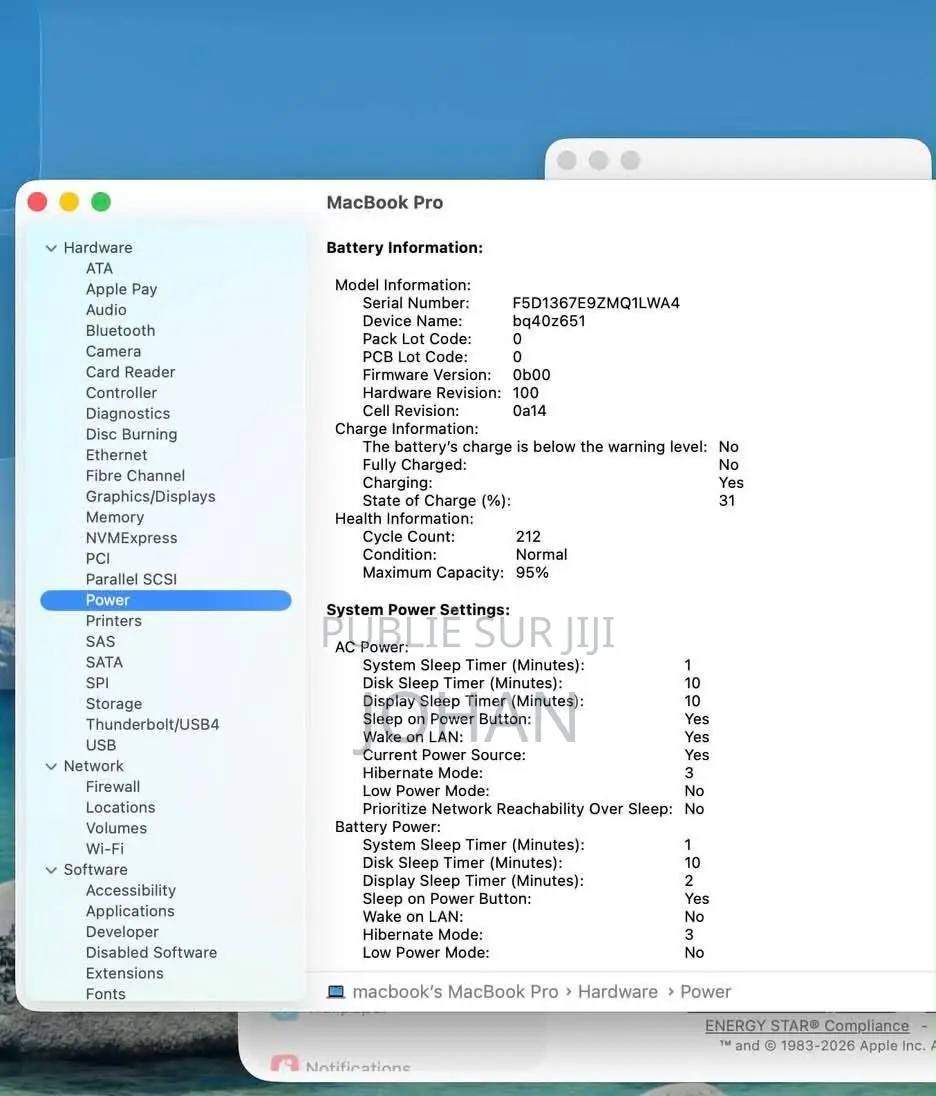This screenshot has height=1096, width=936.
Task: Select Parallel SCSI in the sidebar
Action: coord(131,579)
